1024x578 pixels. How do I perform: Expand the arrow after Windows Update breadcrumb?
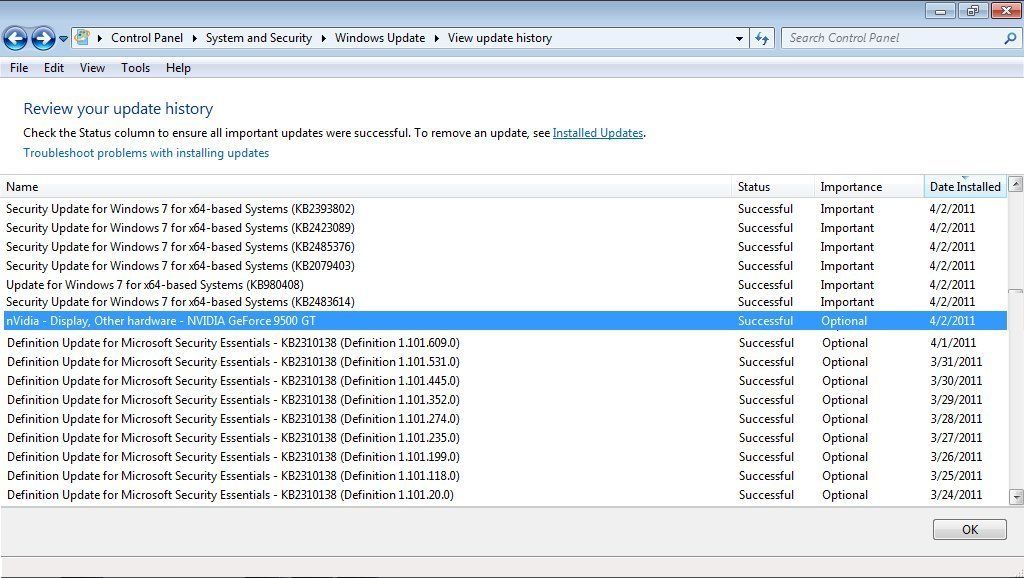pos(437,38)
